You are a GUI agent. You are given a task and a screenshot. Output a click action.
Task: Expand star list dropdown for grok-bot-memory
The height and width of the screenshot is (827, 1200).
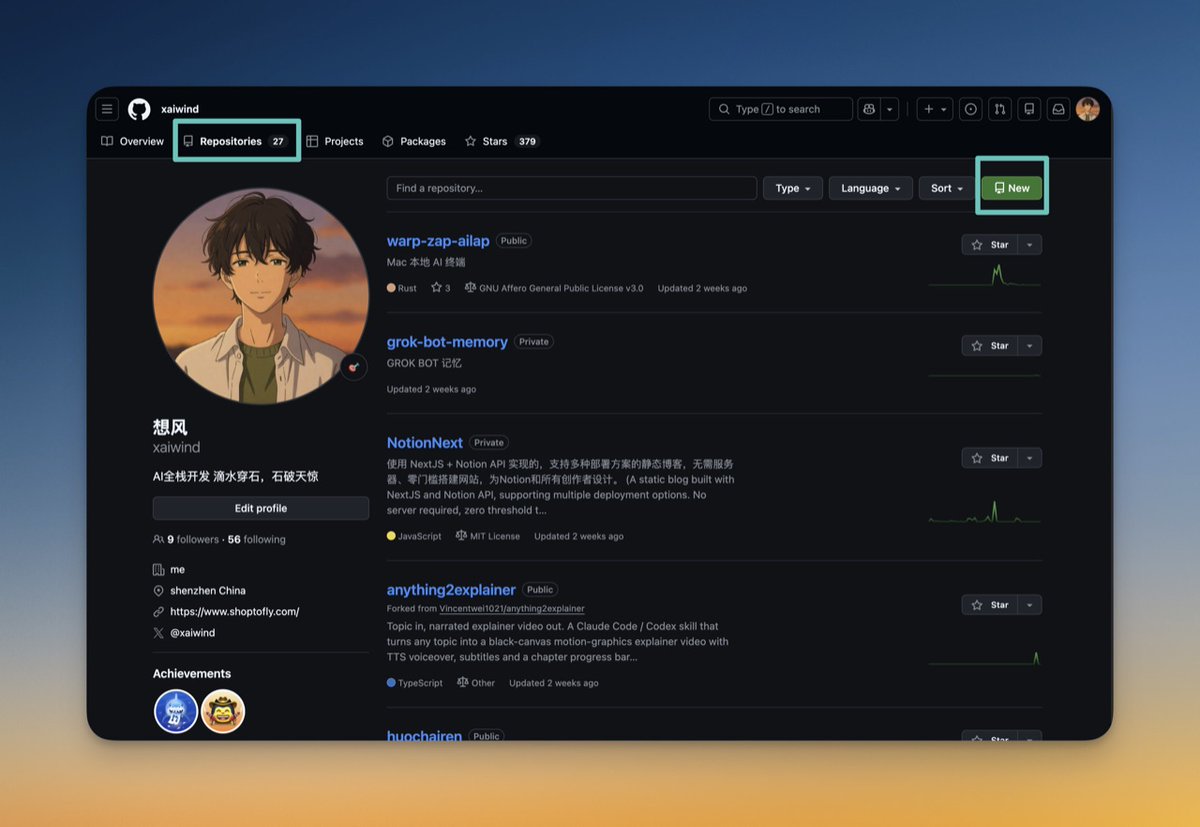1030,346
